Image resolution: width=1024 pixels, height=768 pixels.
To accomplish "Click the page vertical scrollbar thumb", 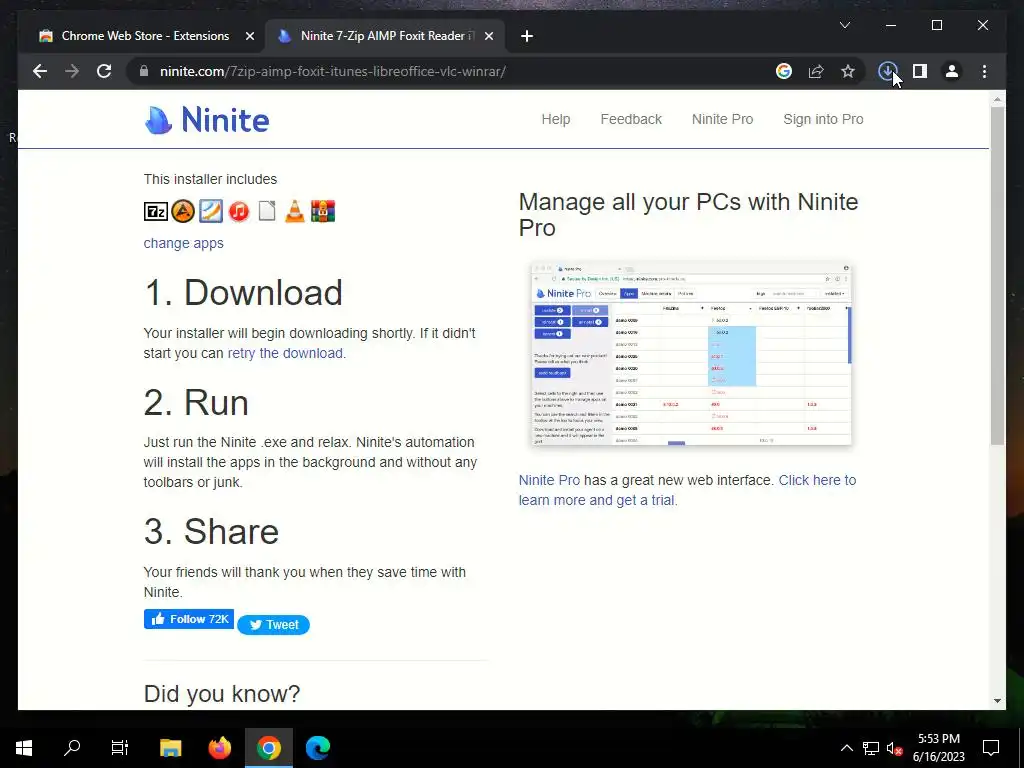I will [997, 276].
